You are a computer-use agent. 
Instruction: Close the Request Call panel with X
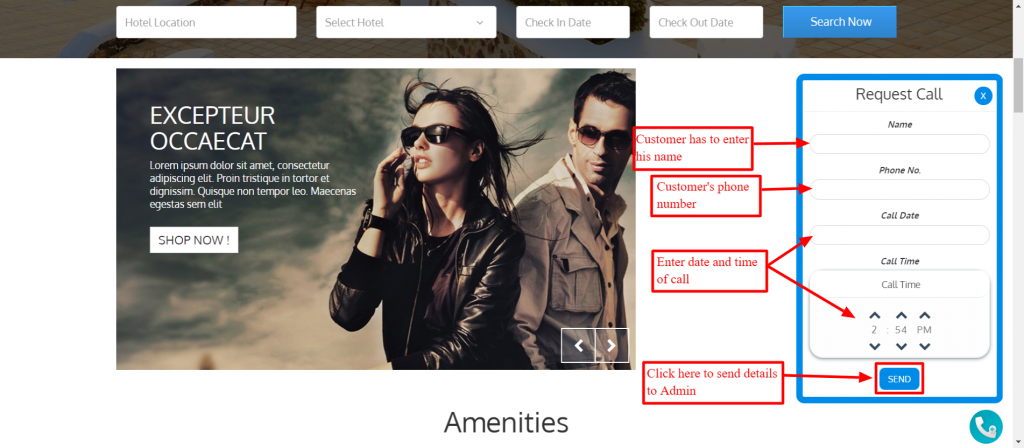983,95
